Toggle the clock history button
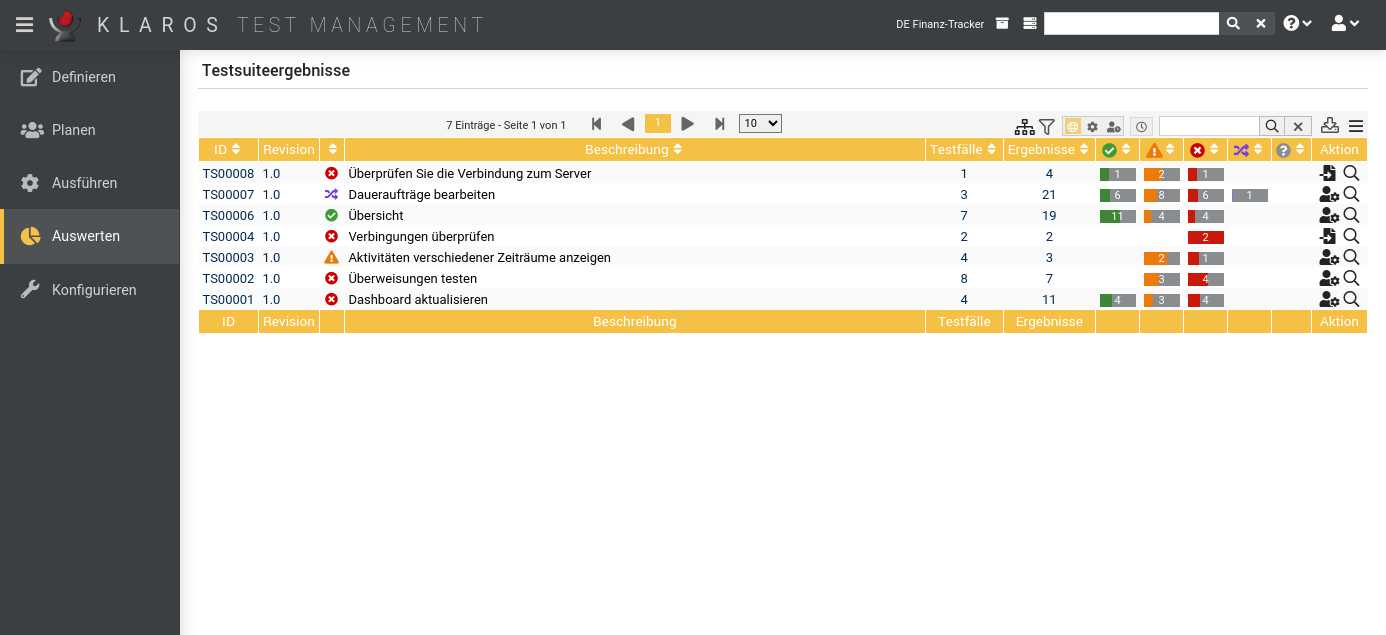This screenshot has height=635, width=1386. point(1141,126)
